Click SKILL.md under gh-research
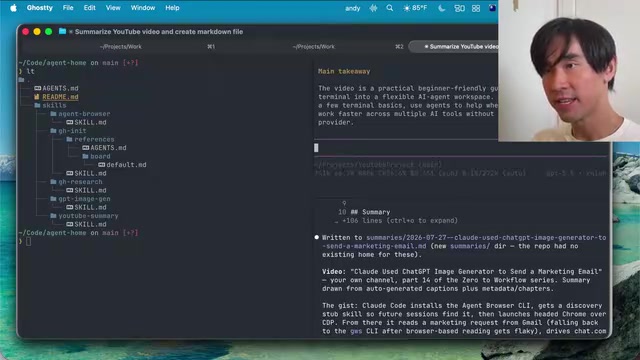The width and height of the screenshot is (640, 360). (x=90, y=190)
